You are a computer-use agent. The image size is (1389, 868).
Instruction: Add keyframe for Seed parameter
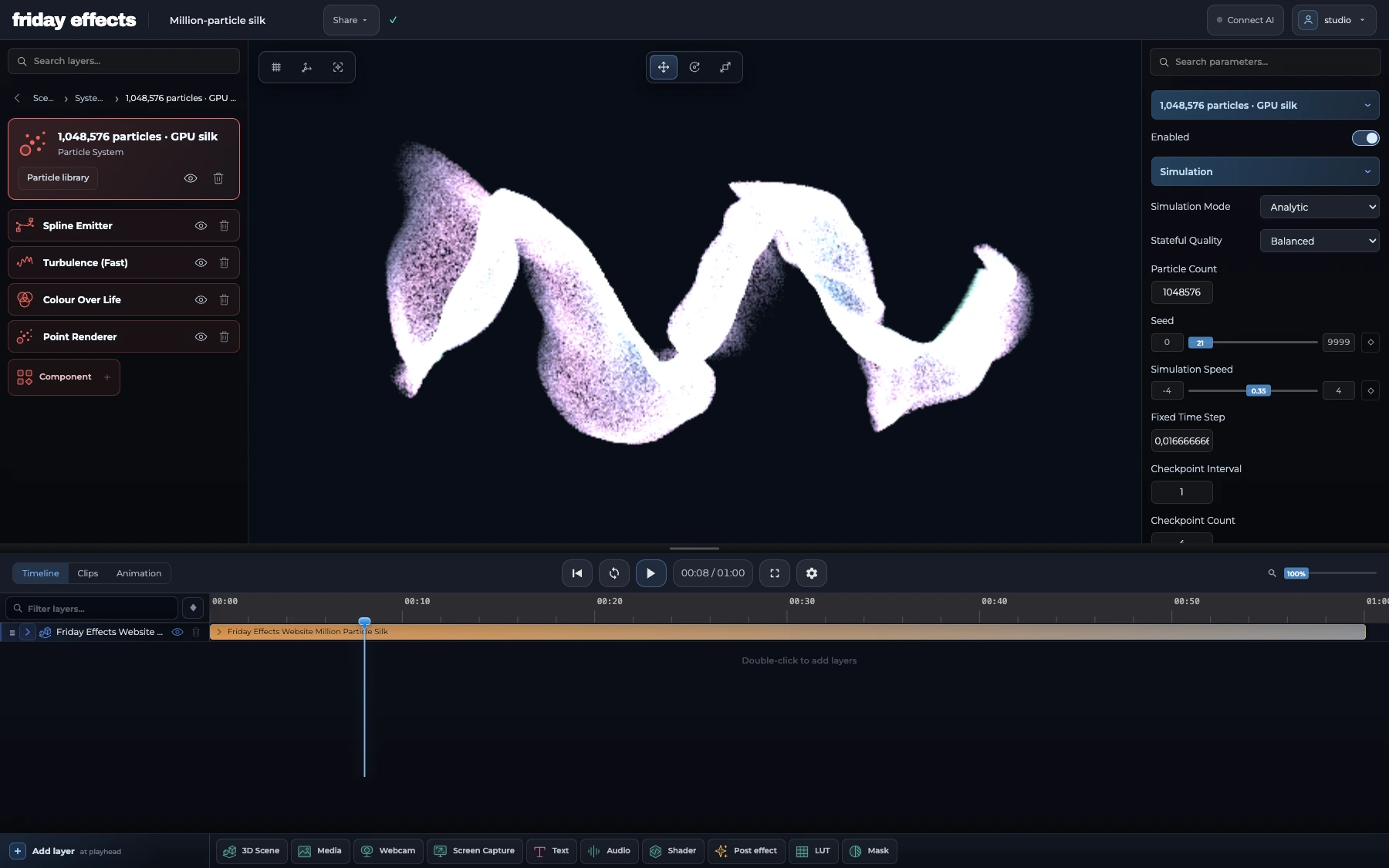(x=1370, y=343)
